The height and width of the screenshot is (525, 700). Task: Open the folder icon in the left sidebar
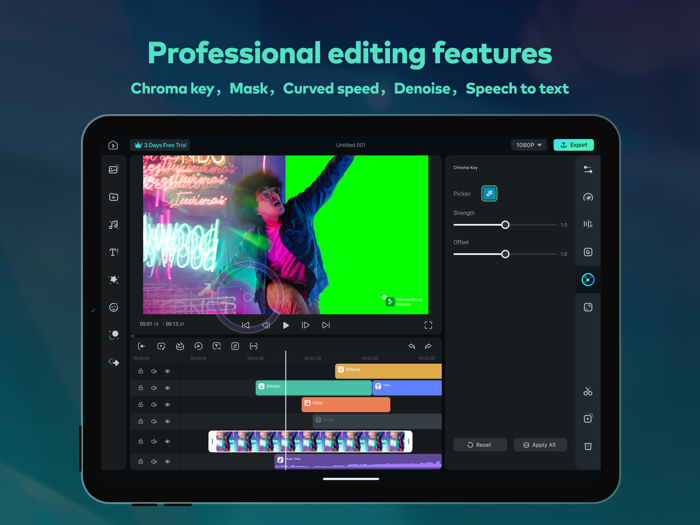(113, 197)
